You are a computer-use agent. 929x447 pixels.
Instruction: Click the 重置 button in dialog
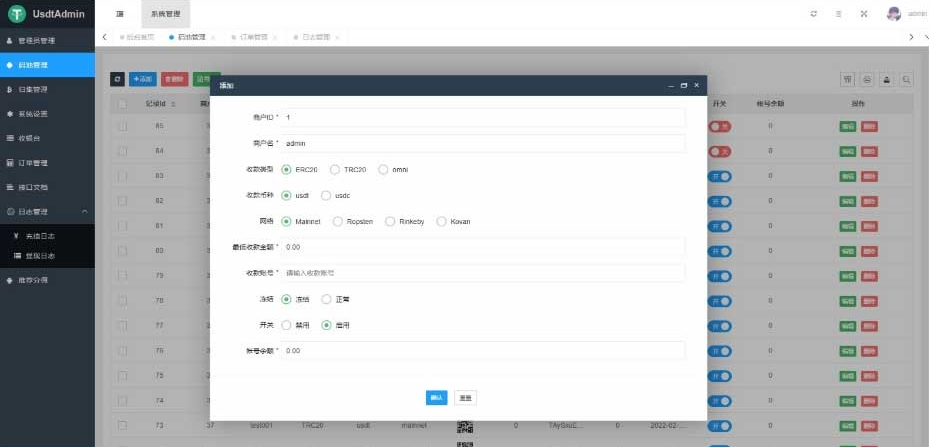click(x=466, y=398)
